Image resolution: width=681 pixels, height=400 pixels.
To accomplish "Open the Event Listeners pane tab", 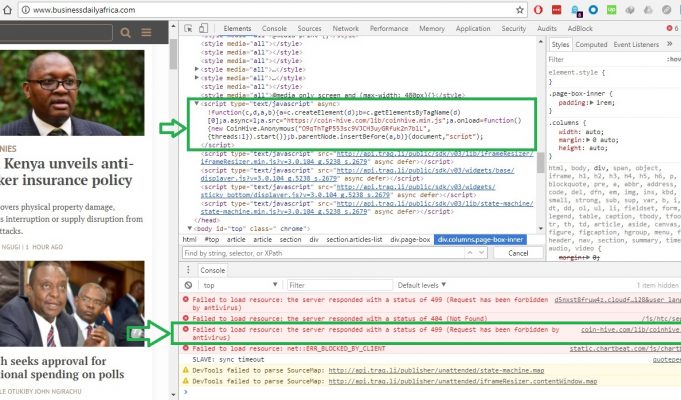I will point(636,44).
